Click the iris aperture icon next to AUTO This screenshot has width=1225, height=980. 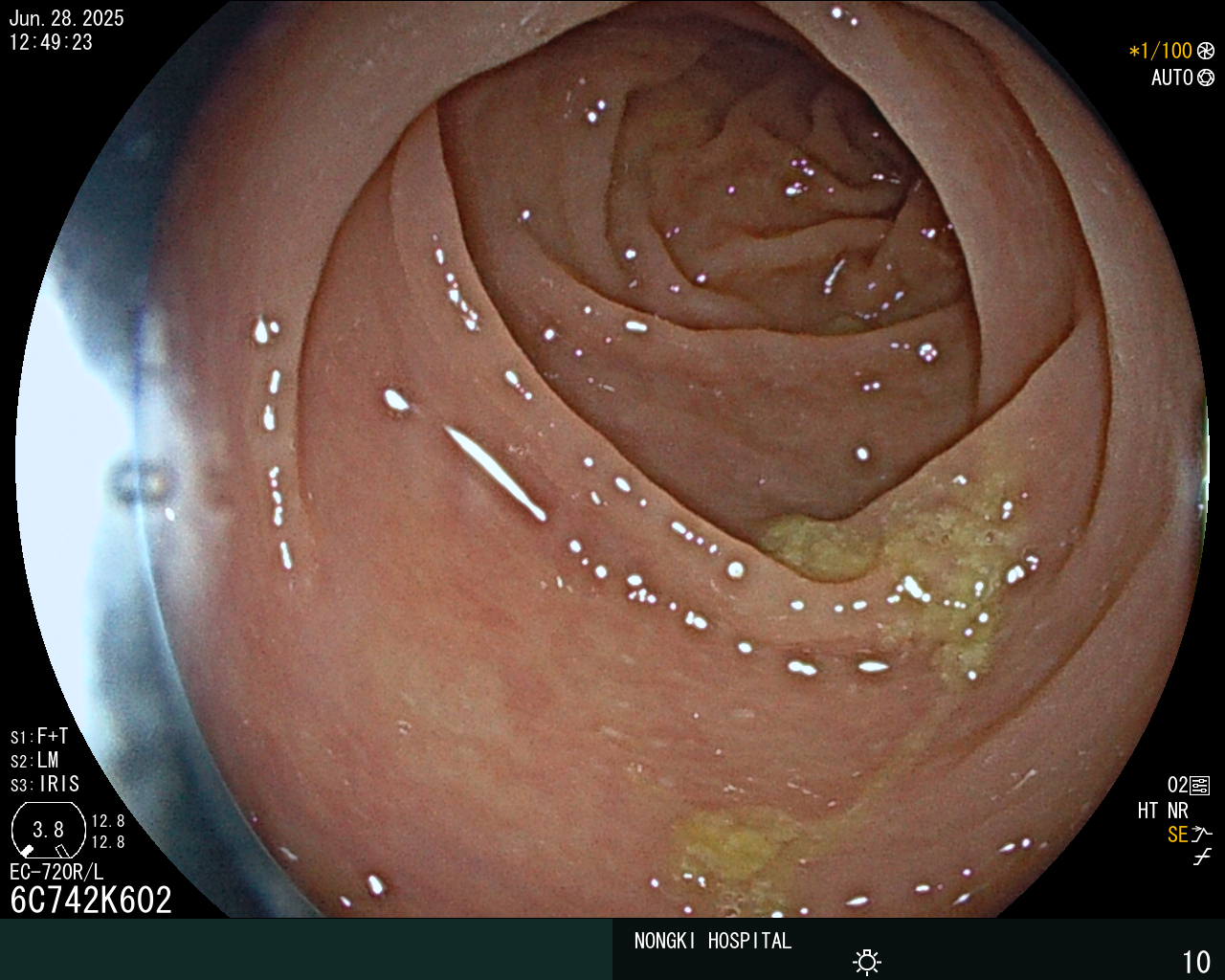point(1206,78)
